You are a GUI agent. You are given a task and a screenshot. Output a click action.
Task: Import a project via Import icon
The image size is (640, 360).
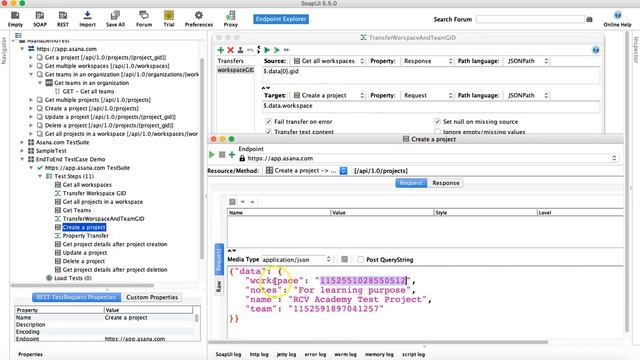[x=87, y=19]
